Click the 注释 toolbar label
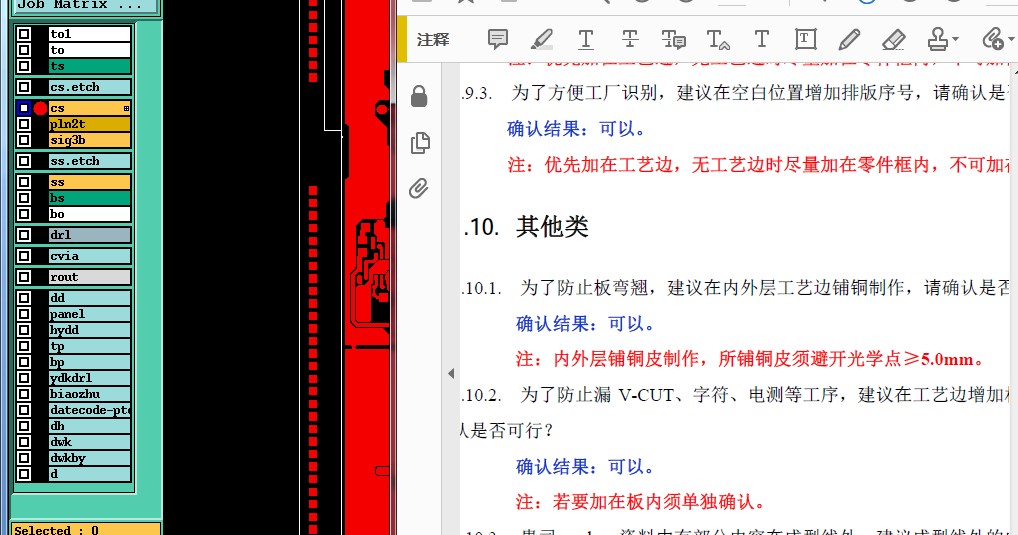 (x=433, y=40)
